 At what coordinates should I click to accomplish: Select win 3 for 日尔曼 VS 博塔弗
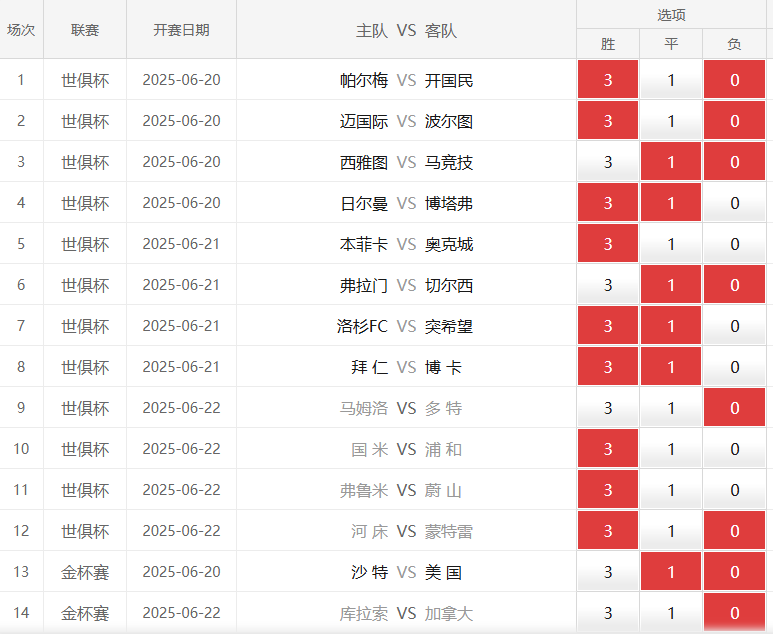pyautogui.click(x=608, y=202)
